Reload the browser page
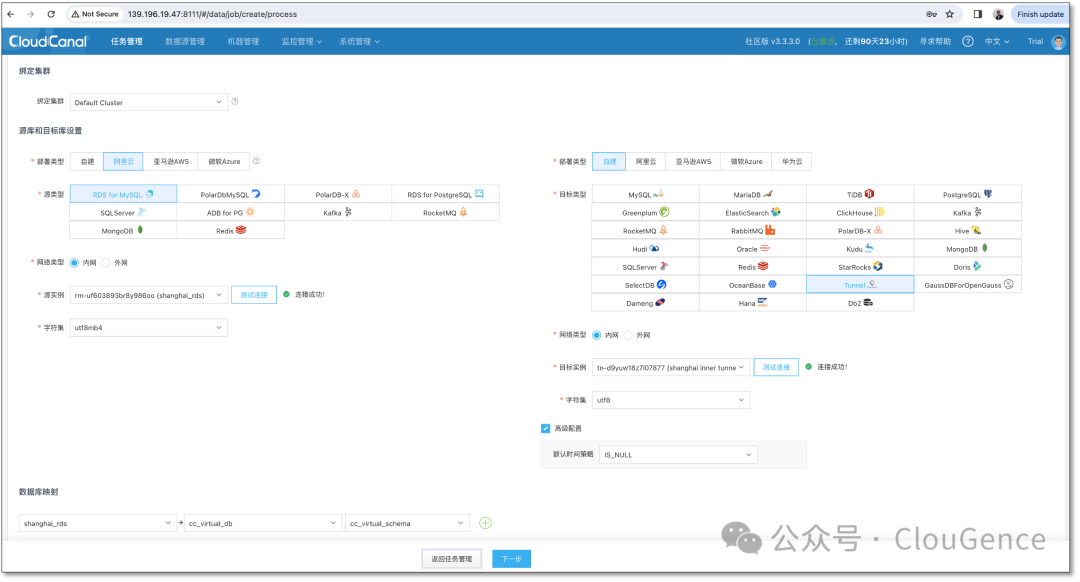Image resolution: width=1080 pixels, height=582 pixels. point(51,14)
